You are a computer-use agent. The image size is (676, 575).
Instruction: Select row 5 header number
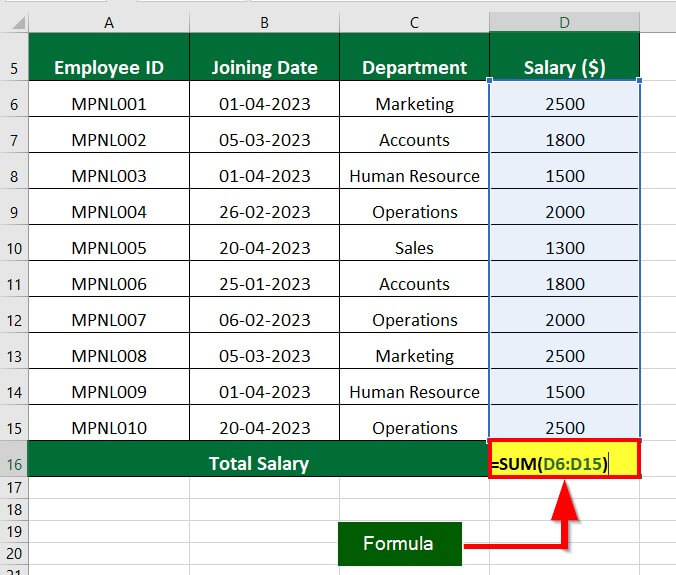point(14,68)
